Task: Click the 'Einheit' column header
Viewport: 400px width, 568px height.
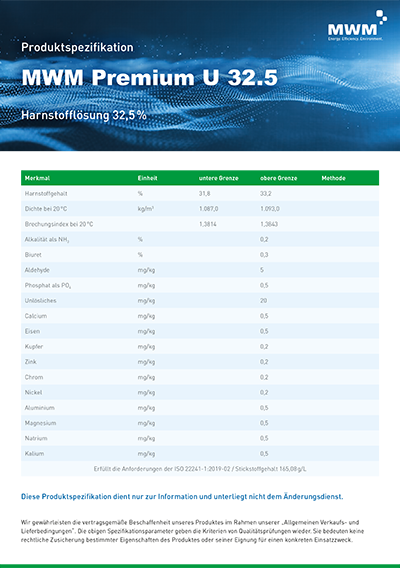Action: tap(147, 178)
